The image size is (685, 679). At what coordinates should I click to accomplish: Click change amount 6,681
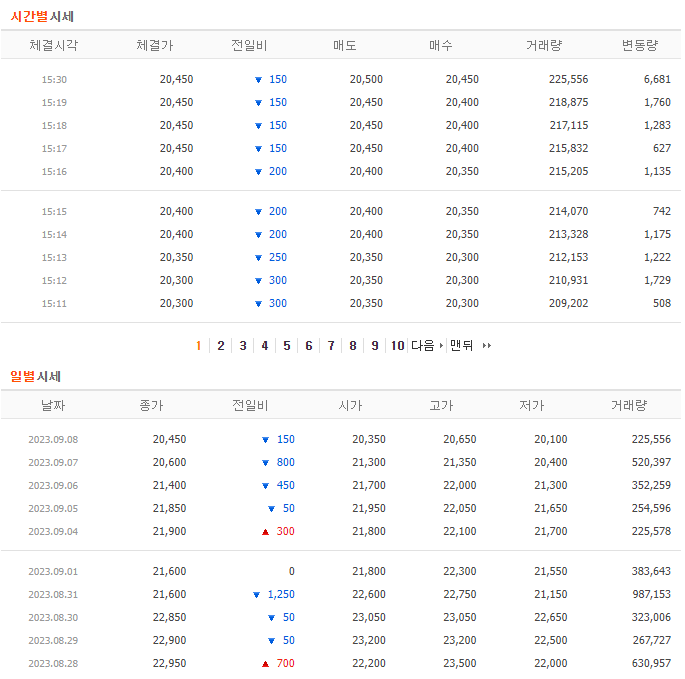tap(657, 79)
